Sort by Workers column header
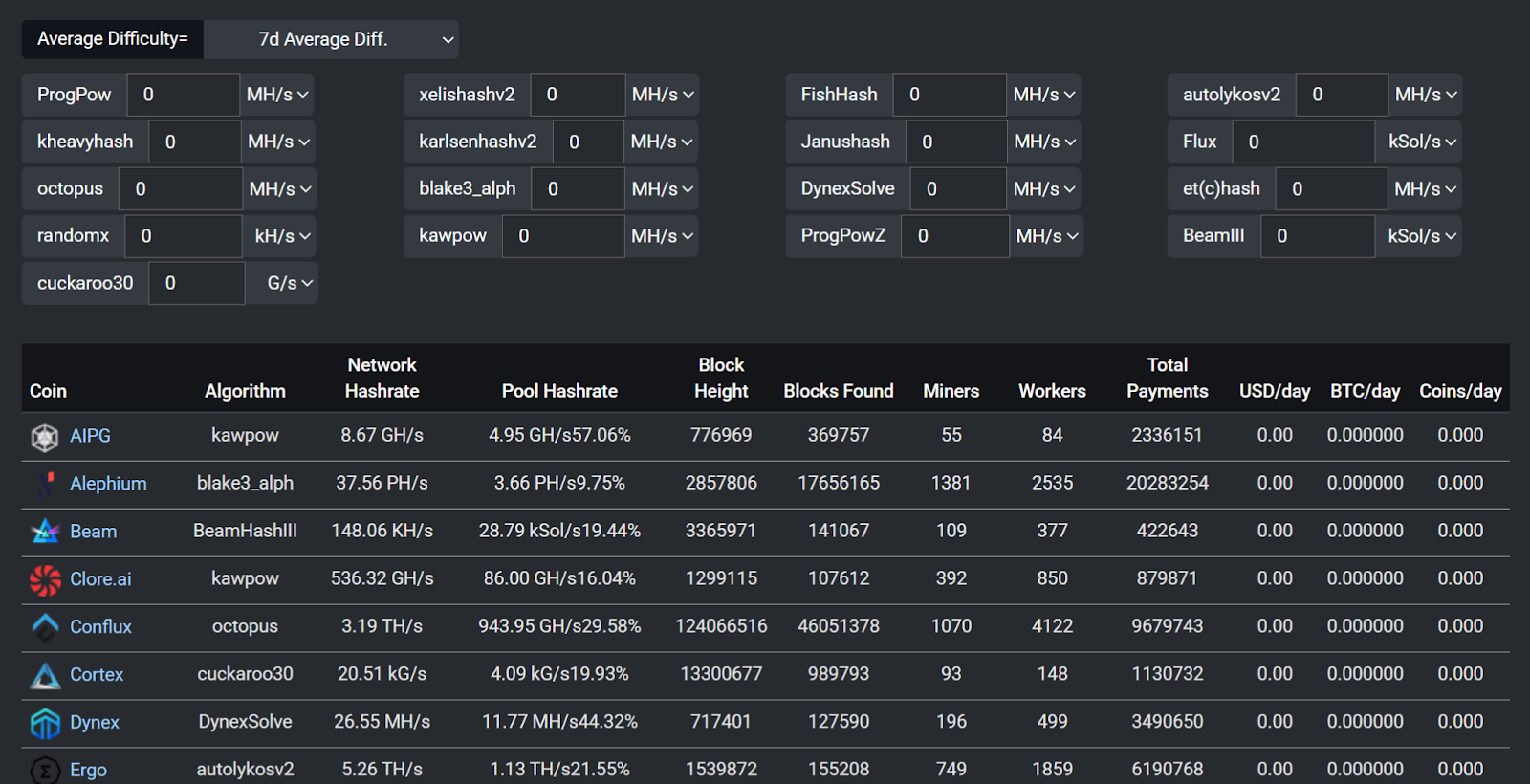Image resolution: width=1530 pixels, height=784 pixels. [x=1052, y=391]
